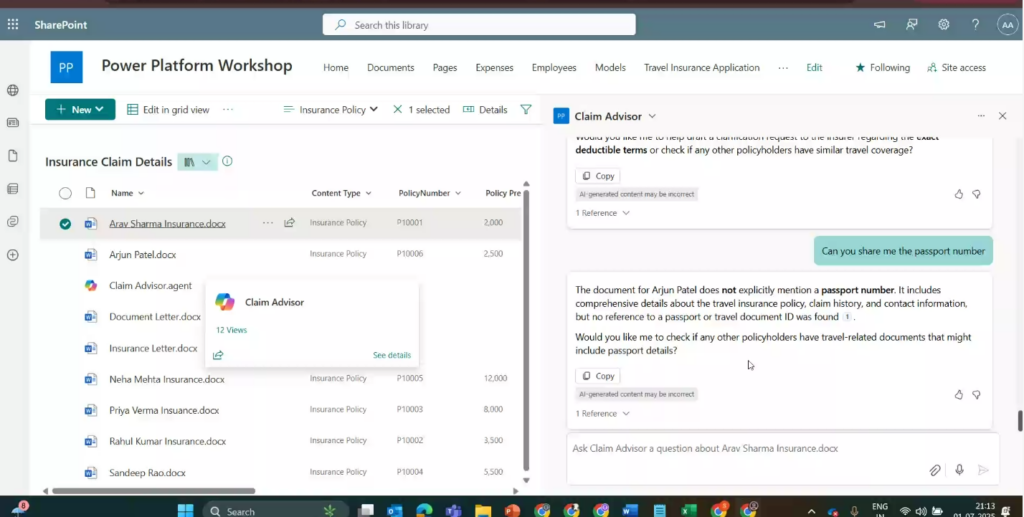The height and width of the screenshot is (517, 1024).
Task: Open the Content Type column dropdown
Action: [x=342, y=193]
